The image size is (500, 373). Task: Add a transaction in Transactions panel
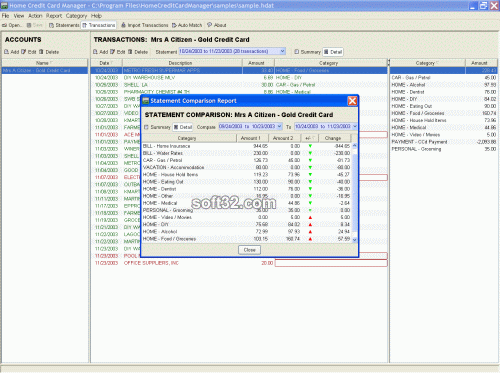click(x=100, y=52)
